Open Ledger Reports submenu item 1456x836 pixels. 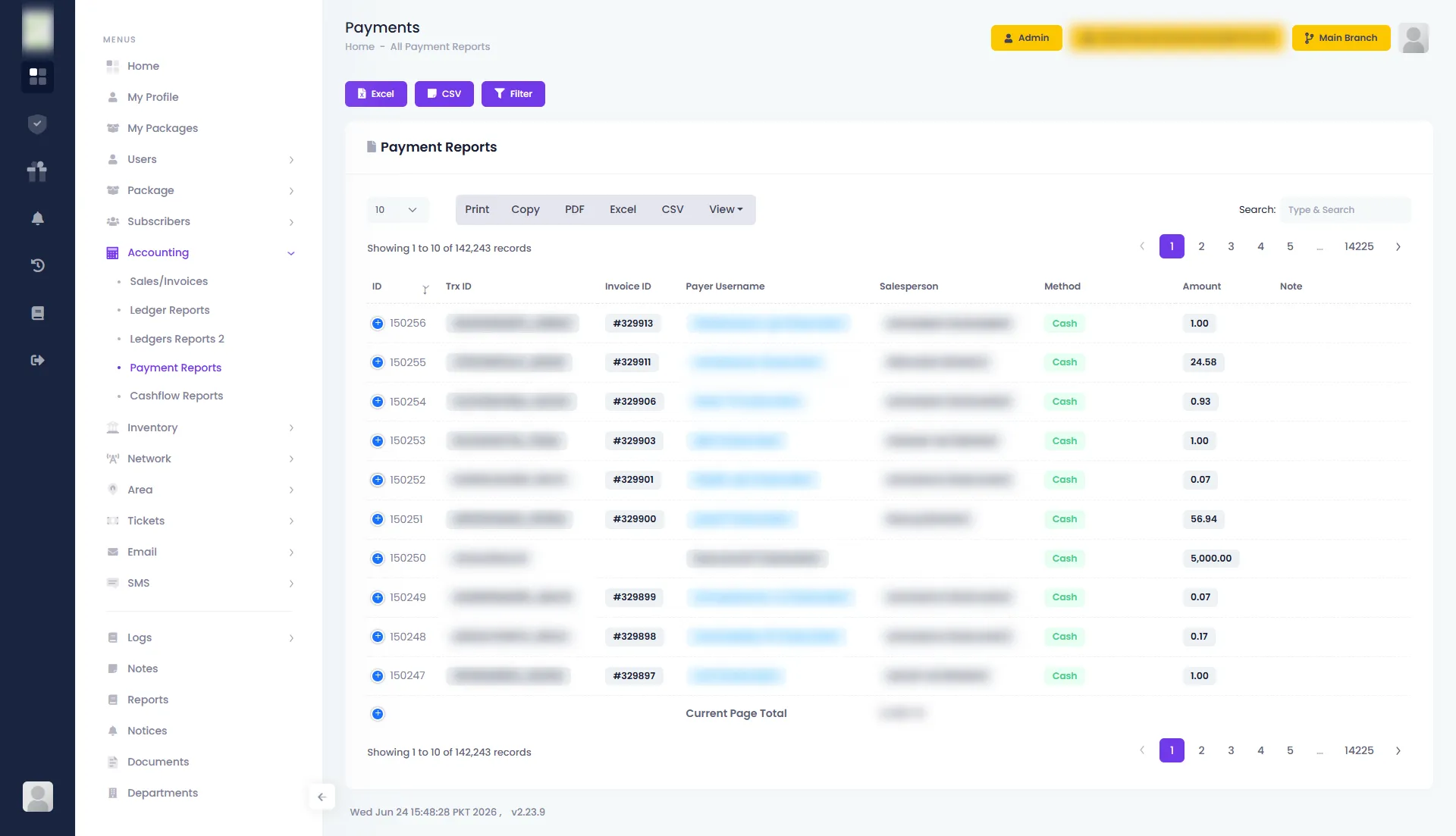pos(169,311)
